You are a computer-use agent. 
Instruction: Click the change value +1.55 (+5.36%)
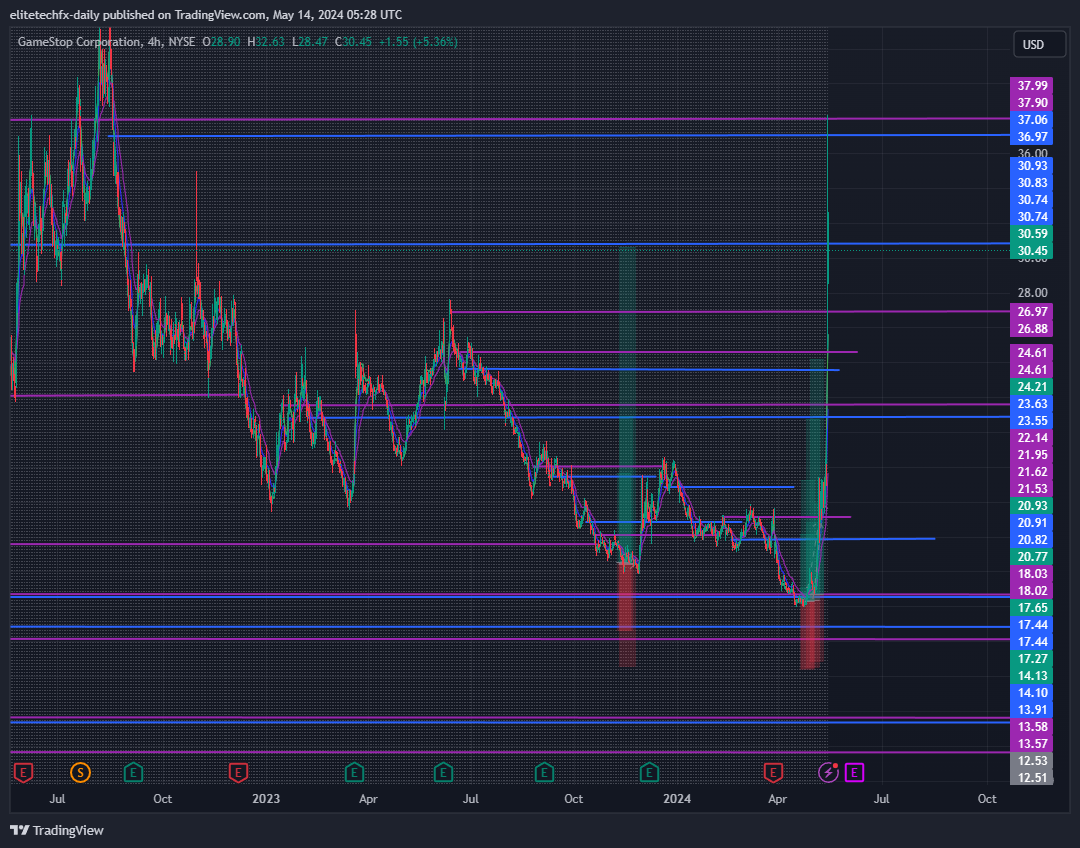coord(418,42)
